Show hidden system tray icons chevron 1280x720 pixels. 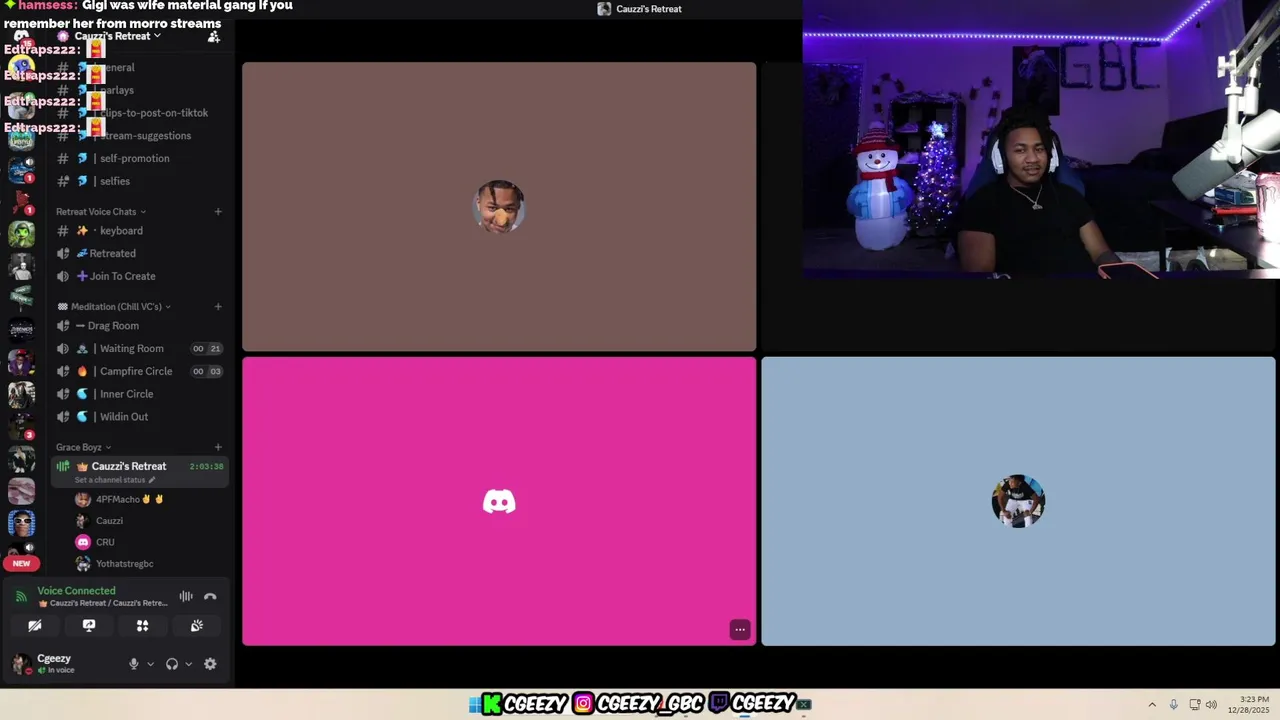click(x=1152, y=705)
